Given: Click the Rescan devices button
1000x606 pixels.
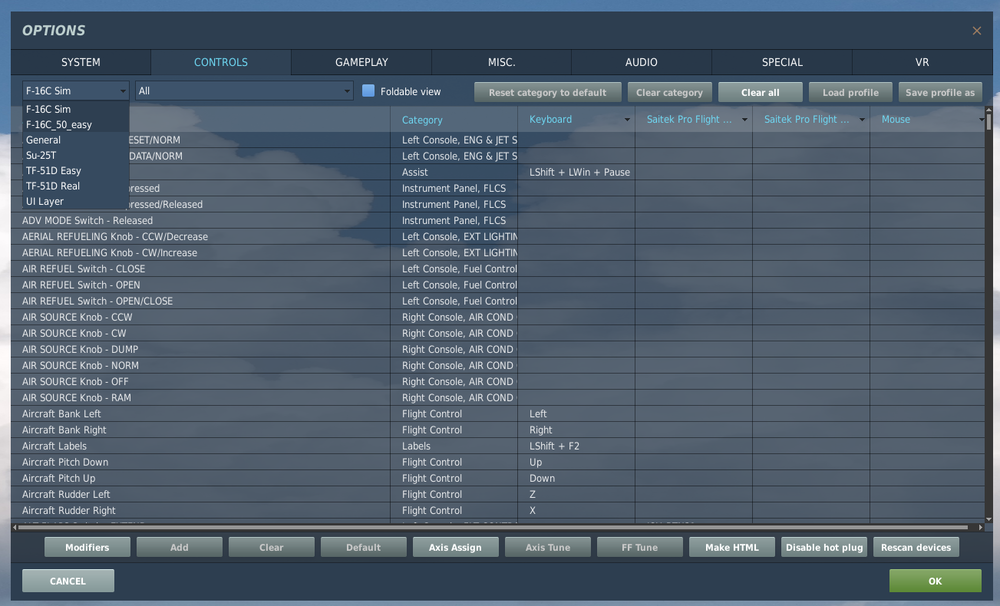Looking at the screenshot, I should pyautogui.click(x=916, y=547).
